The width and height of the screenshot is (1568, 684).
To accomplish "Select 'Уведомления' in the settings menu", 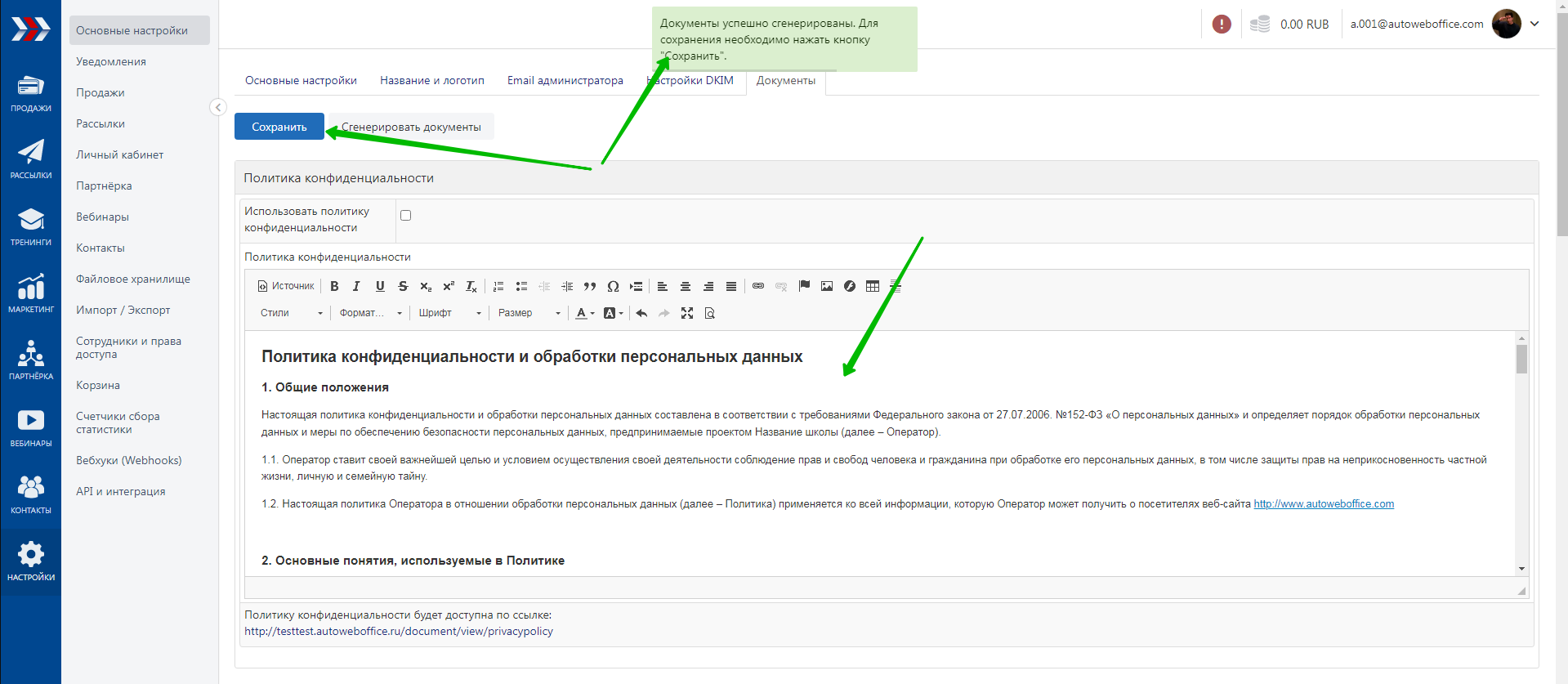I will tap(111, 61).
